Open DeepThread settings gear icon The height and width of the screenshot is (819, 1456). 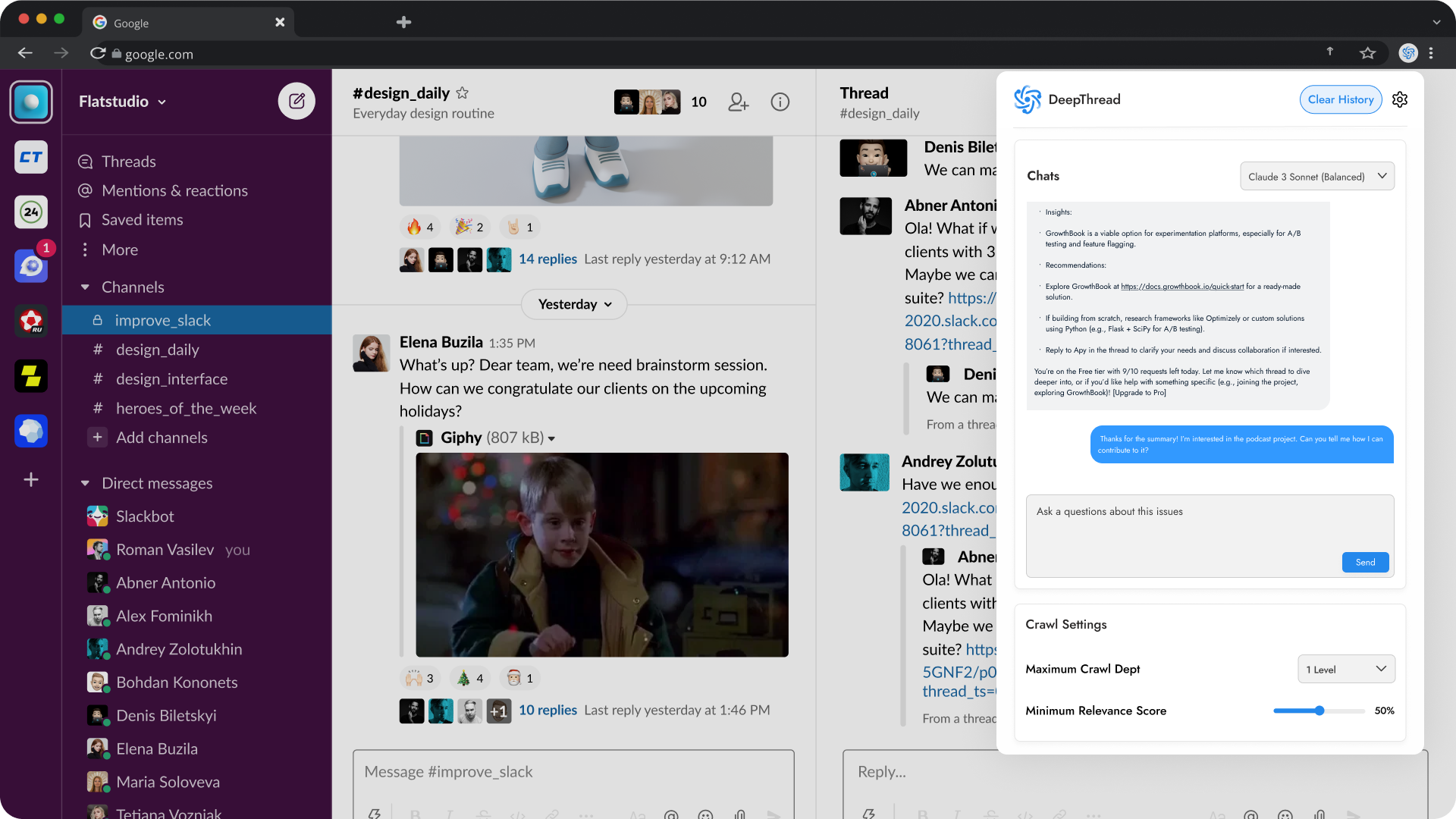tap(1400, 99)
